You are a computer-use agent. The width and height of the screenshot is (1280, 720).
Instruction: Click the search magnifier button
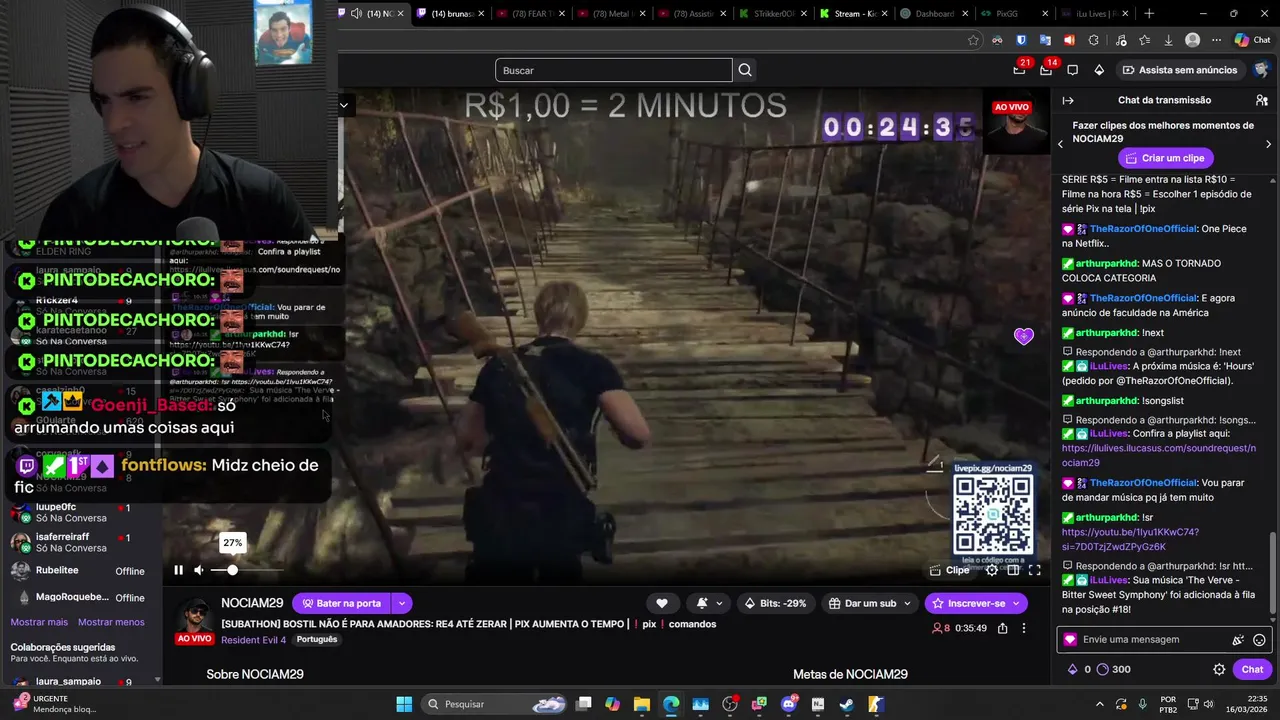tap(745, 70)
